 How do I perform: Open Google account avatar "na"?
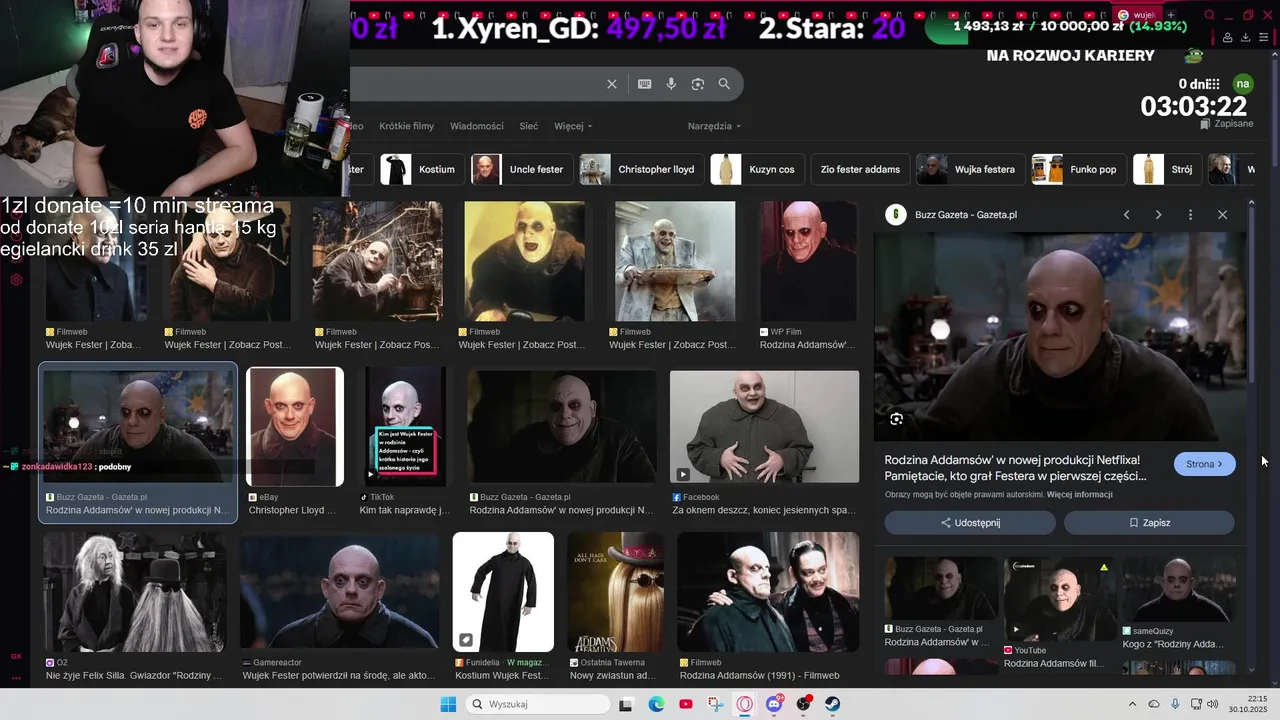pos(1243,84)
